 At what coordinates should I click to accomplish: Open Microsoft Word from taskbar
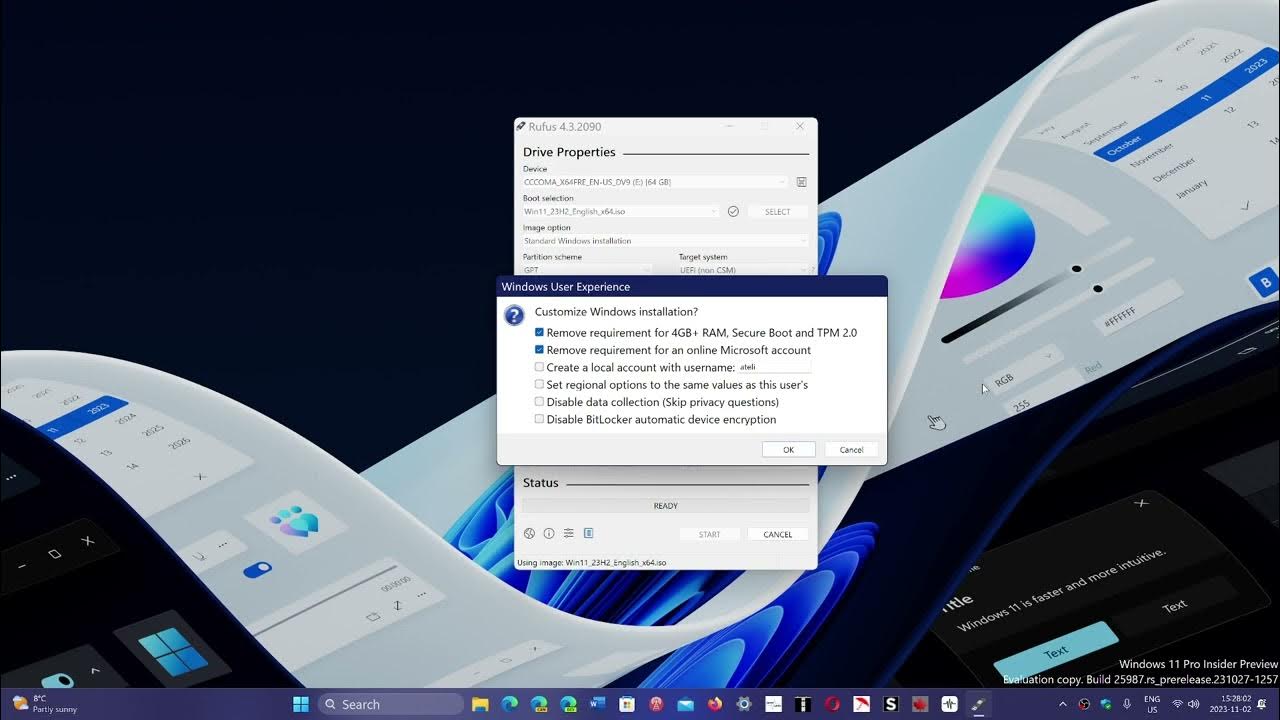[598, 704]
